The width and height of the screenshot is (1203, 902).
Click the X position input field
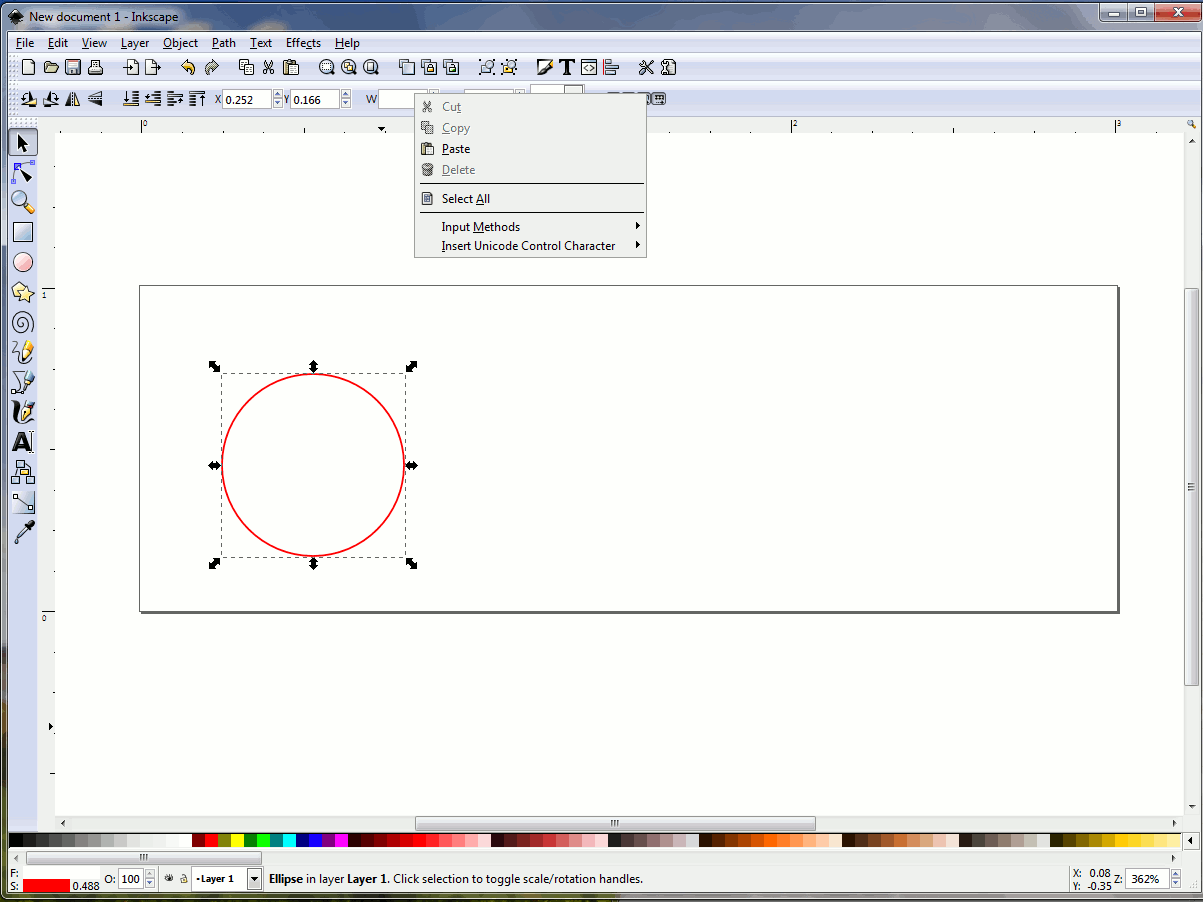click(247, 99)
